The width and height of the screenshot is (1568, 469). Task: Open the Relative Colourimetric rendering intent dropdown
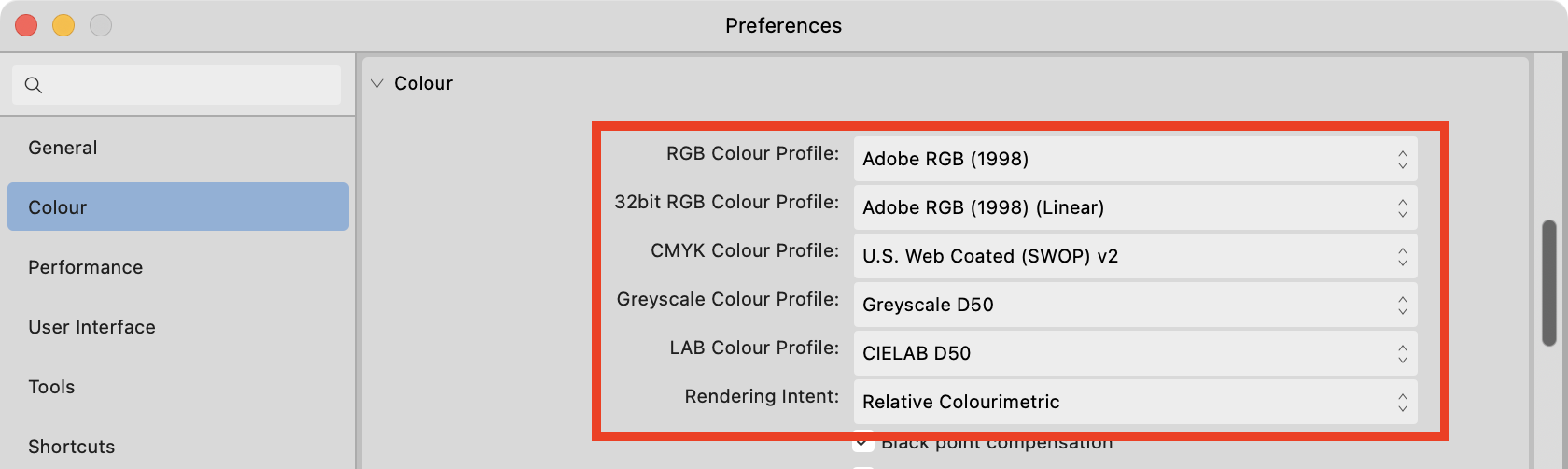1135,402
